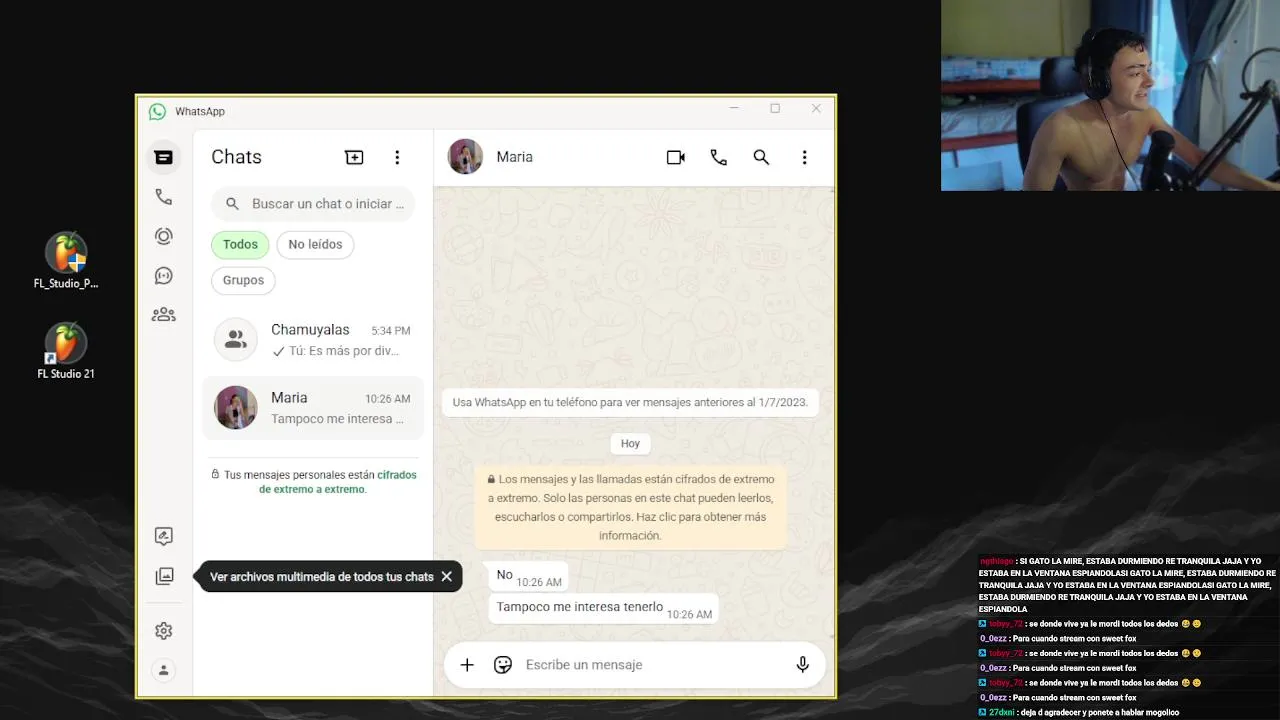Open the FL_Studio_P... desktop installer icon

tap(66, 261)
